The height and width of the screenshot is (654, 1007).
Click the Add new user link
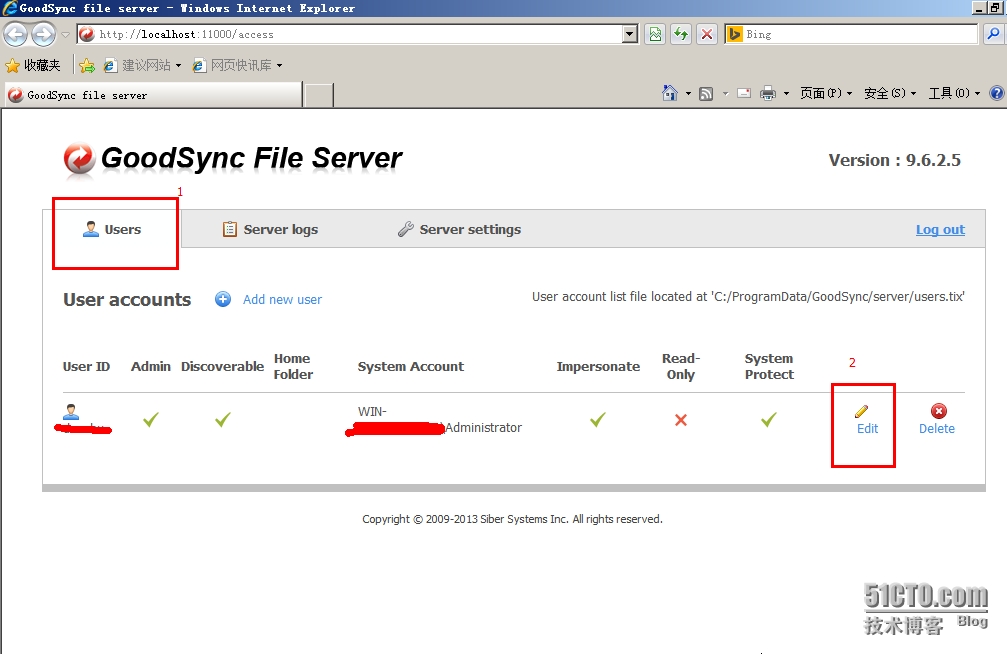[x=283, y=299]
